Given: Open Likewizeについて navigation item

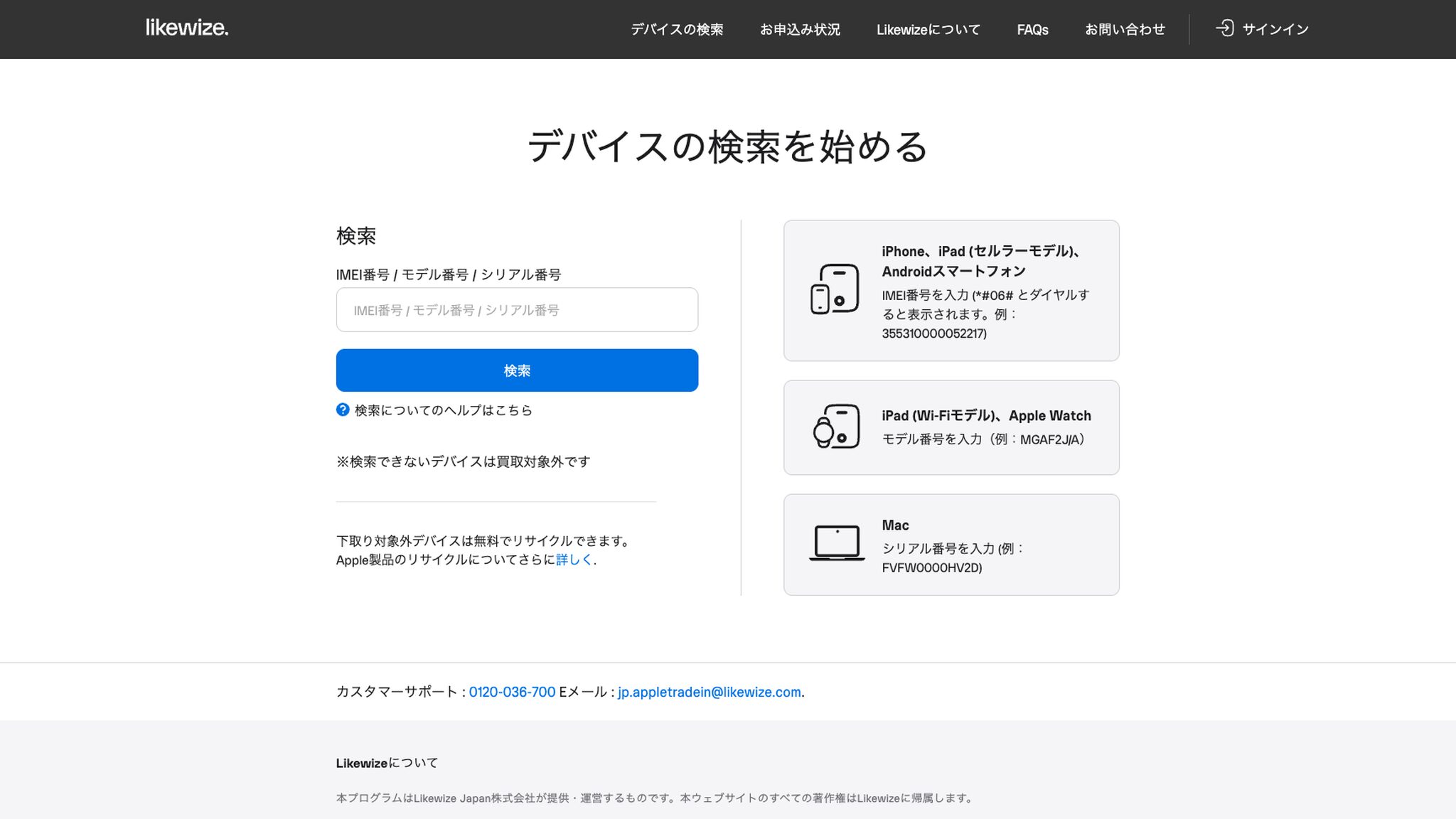Looking at the screenshot, I should (928, 29).
